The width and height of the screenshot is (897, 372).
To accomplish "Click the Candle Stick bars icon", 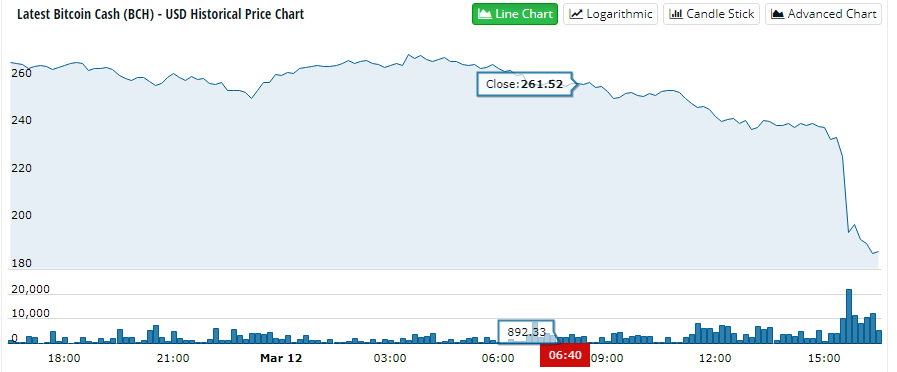I will click(x=676, y=14).
